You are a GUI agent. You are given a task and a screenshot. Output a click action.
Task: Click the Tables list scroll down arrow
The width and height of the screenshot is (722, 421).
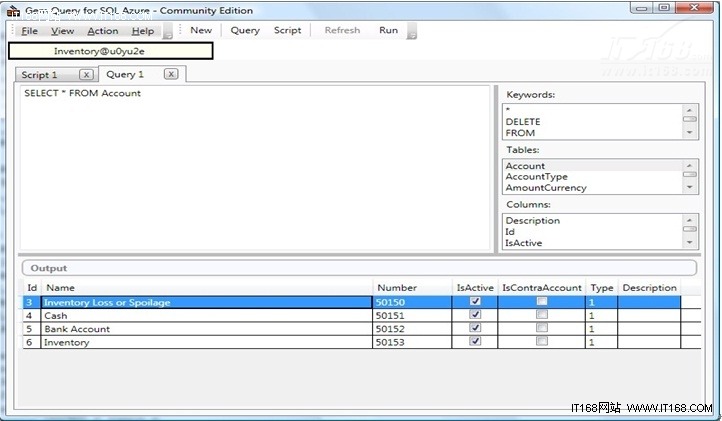click(x=689, y=187)
